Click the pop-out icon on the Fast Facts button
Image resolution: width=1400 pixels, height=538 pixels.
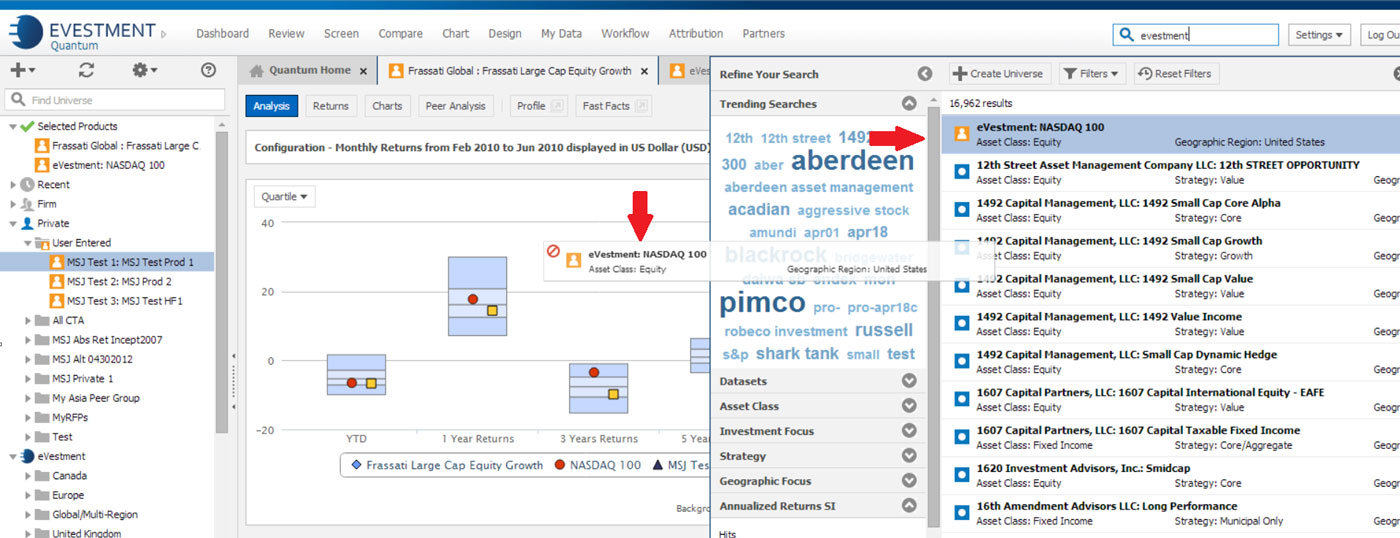point(641,106)
